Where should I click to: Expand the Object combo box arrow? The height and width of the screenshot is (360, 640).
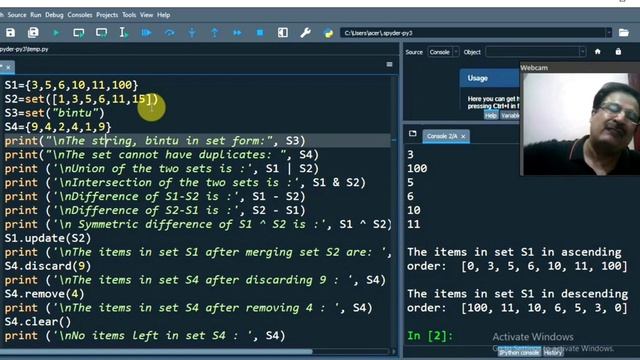click(582, 52)
